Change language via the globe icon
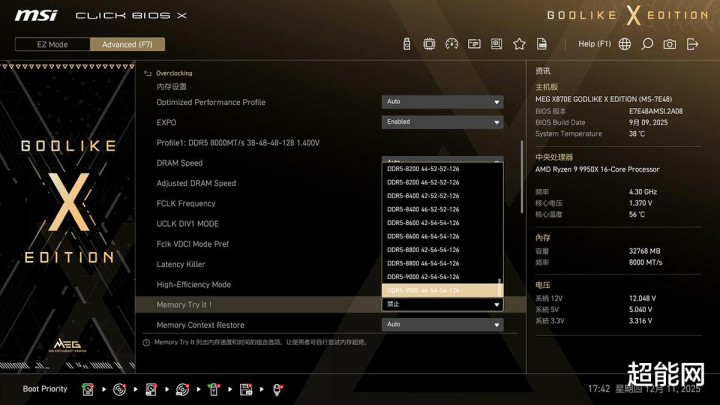This screenshot has height=405, width=720. tap(625, 44)
